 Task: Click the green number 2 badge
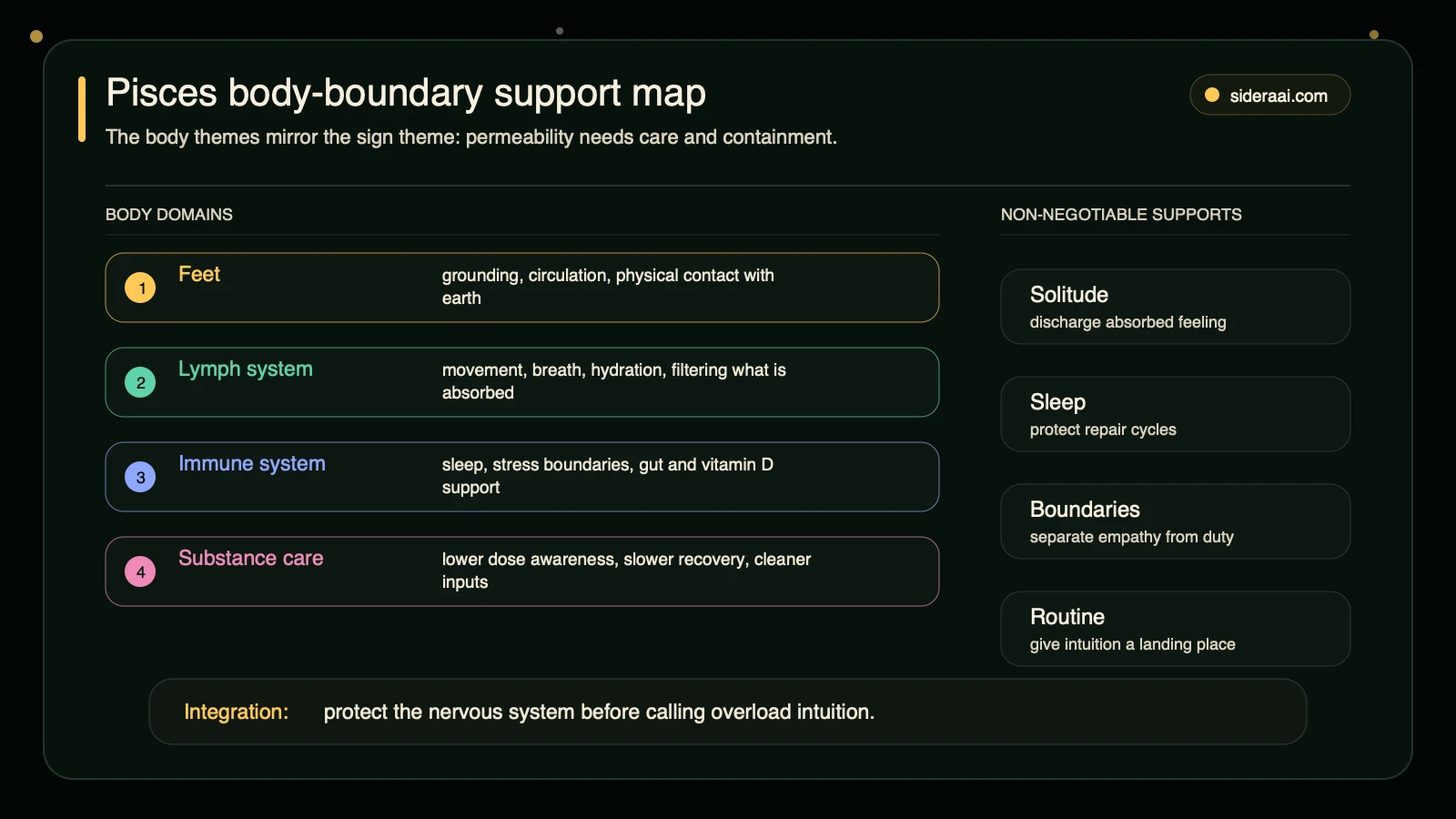tap(140, 382)
